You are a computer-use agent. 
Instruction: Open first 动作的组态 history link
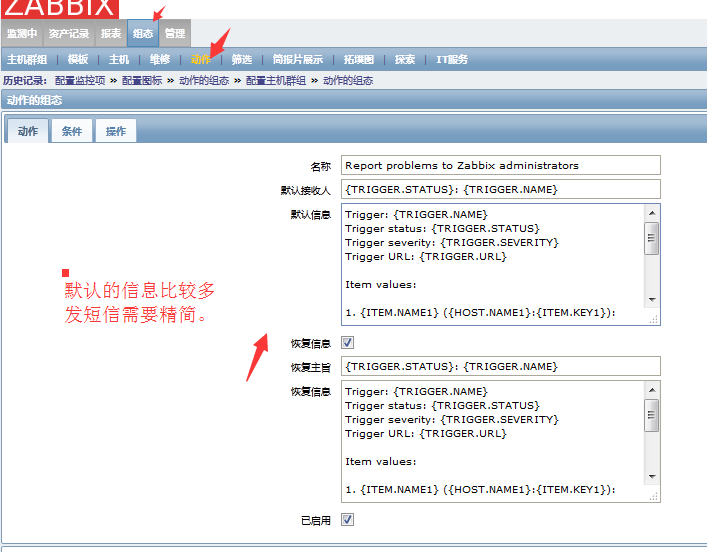click(x=204, y=81)
